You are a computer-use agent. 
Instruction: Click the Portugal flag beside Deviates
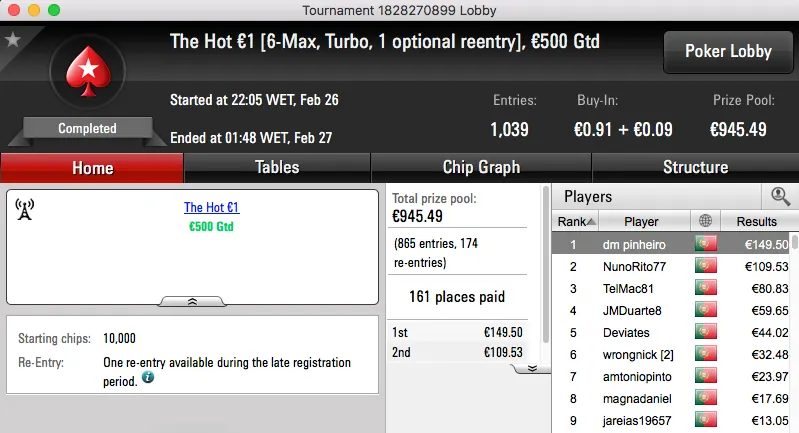point(708,333)
